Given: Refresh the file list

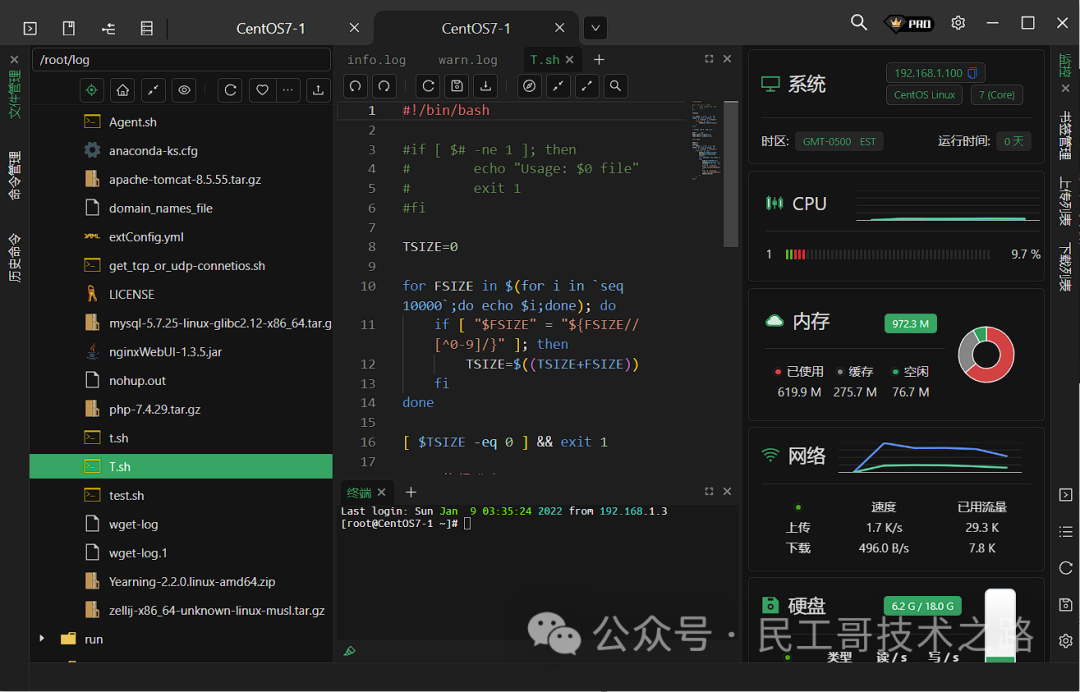Looking at the screenshot, I should (x=230, y=90).
